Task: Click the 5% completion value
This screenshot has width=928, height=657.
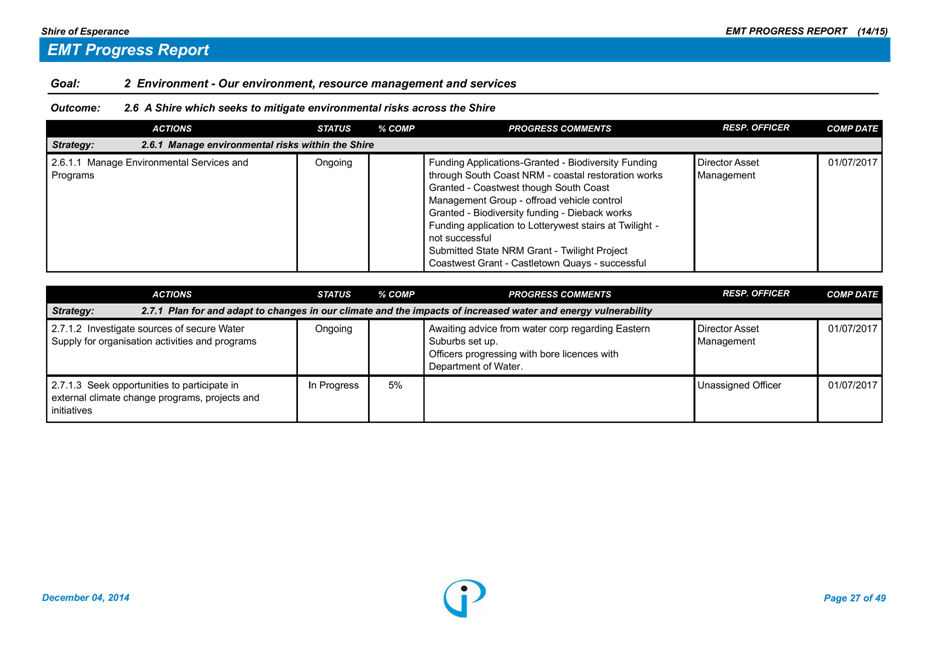Action: coord(396,385)
